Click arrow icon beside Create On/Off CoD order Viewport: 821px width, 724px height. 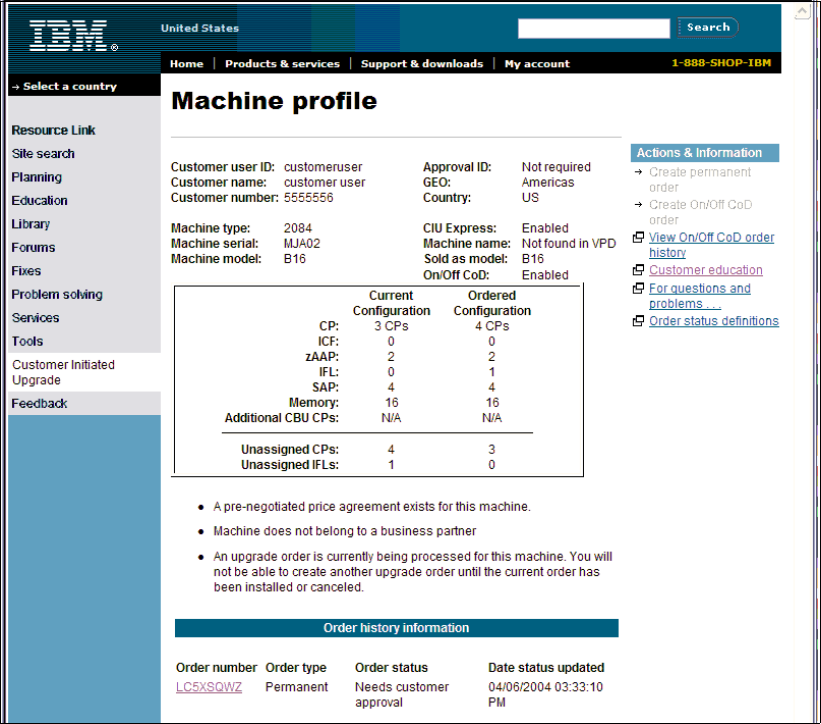coord(638,204)
